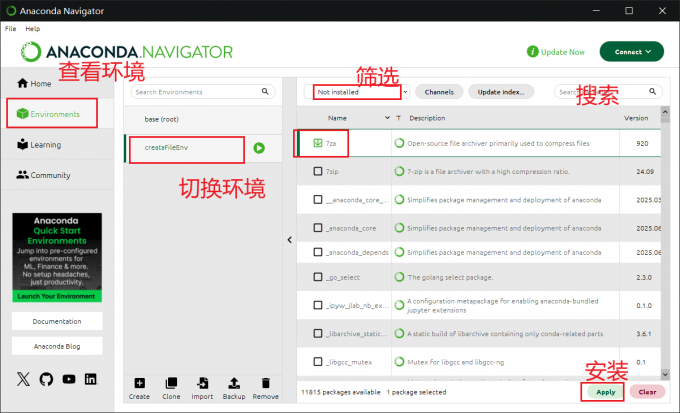Click the Update index... button
680x413 pixels.
(x=500, y=92)
